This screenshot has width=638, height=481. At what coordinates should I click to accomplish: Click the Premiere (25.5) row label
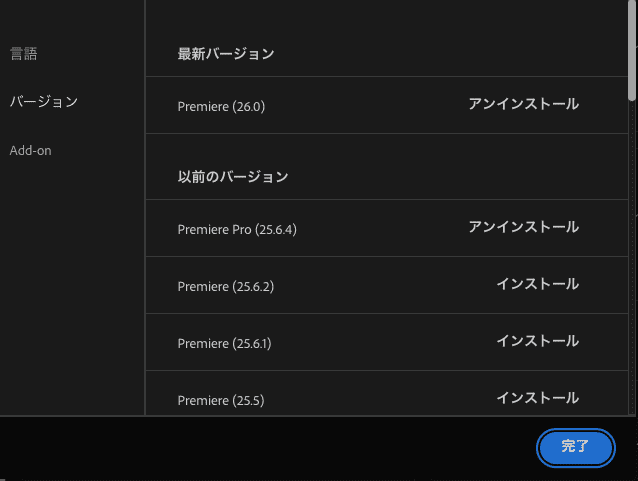click(x=221, y=400)
